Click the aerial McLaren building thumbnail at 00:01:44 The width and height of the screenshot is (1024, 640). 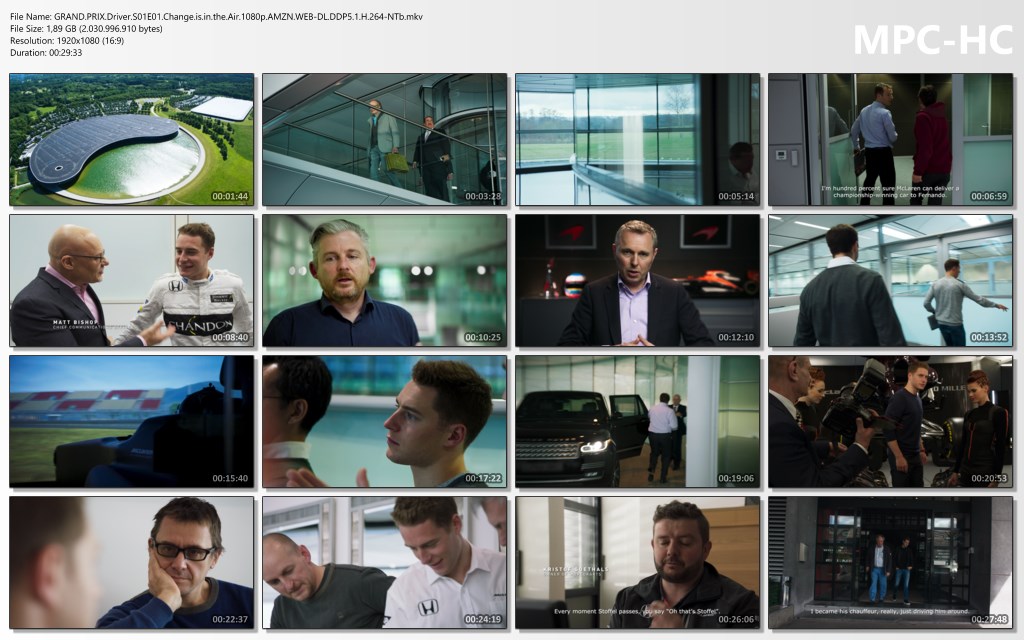131,139
